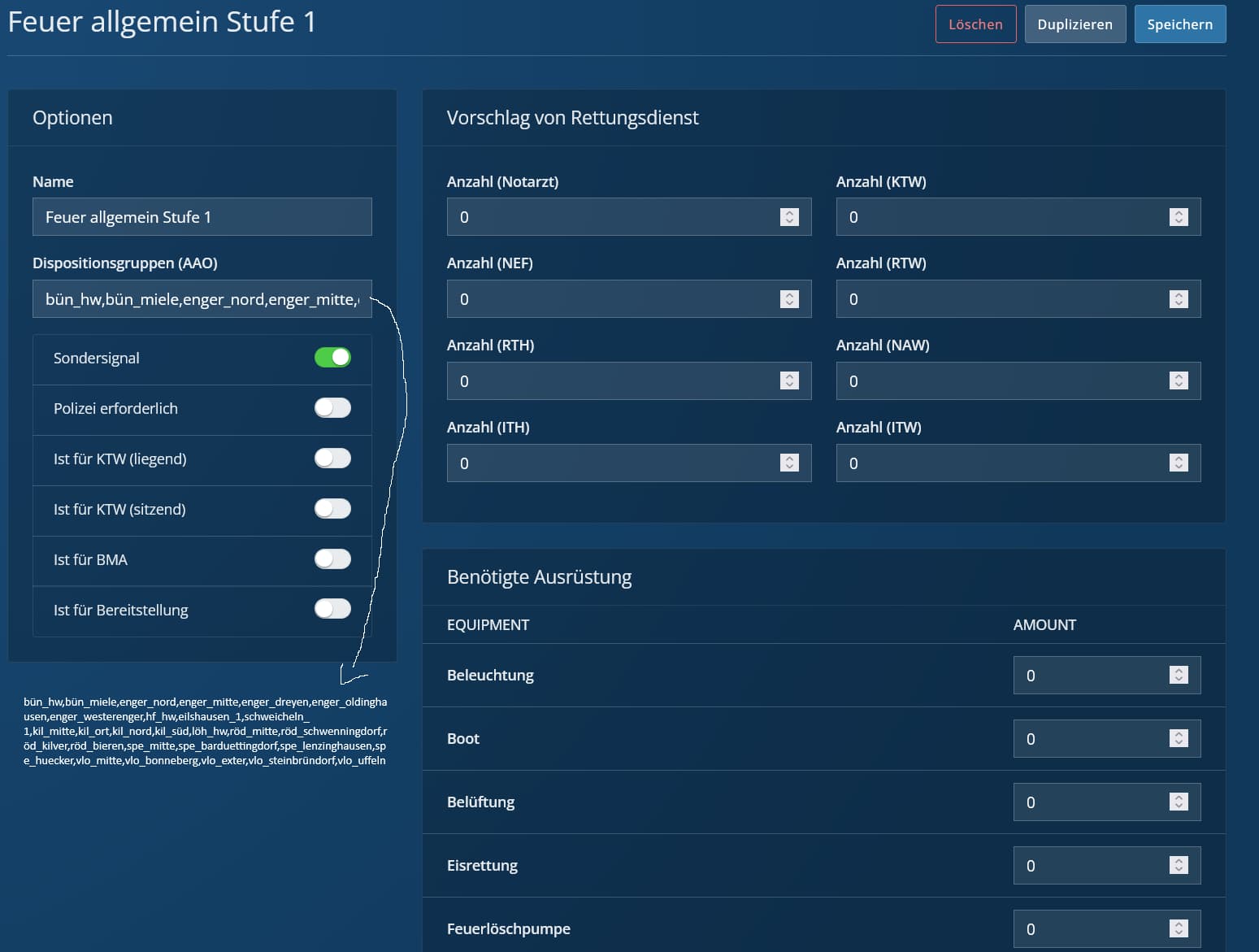This screenshot has width=1259, height=952.
Task: Focus the Name text field
Action: (x=202, y=217)
